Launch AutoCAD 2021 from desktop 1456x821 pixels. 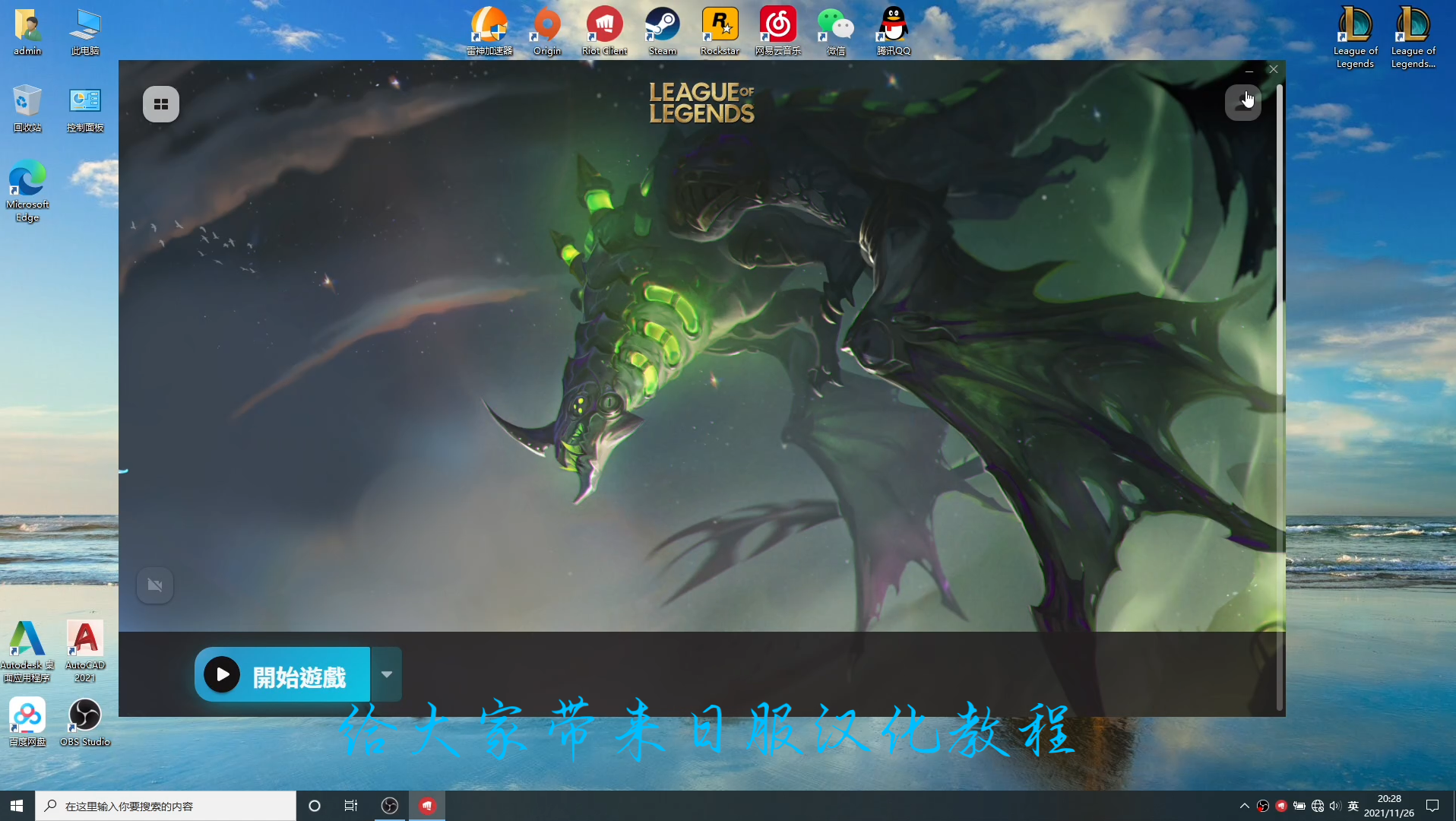pos(85,652)
